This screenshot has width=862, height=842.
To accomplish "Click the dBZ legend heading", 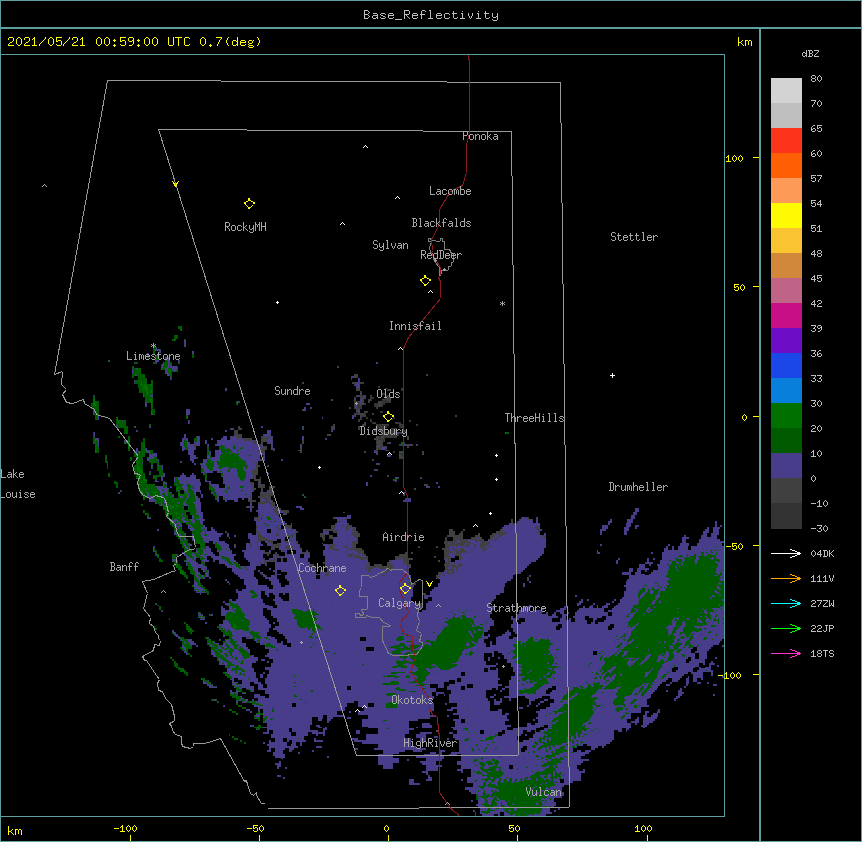I will coord(810,54).
